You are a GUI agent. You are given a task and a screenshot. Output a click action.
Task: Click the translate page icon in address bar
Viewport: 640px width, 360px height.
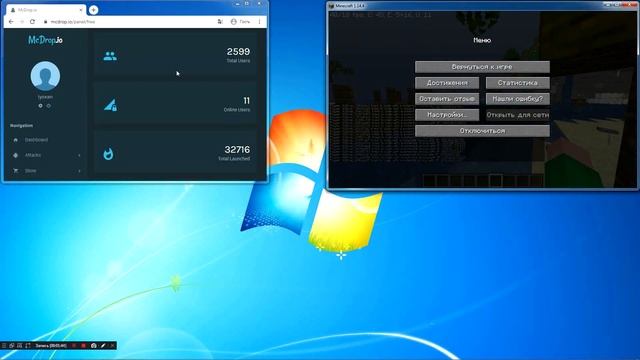click(x=220, y=22)
